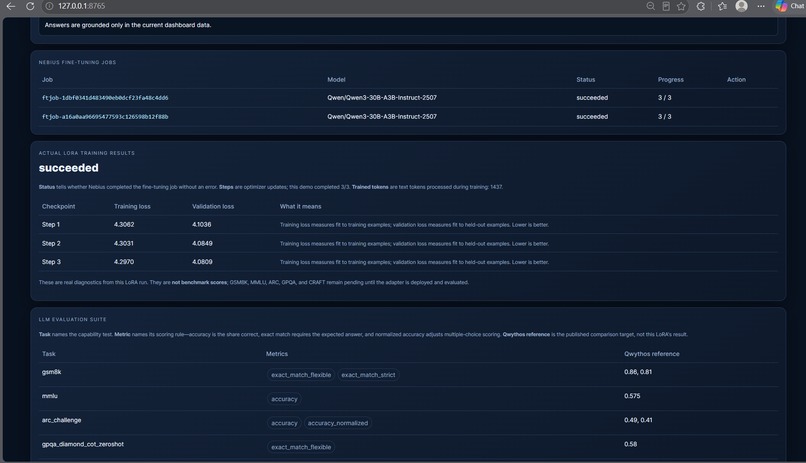Click the Metrics column header
The height and width of the screenshot is (463, 806).
point(277,354)
